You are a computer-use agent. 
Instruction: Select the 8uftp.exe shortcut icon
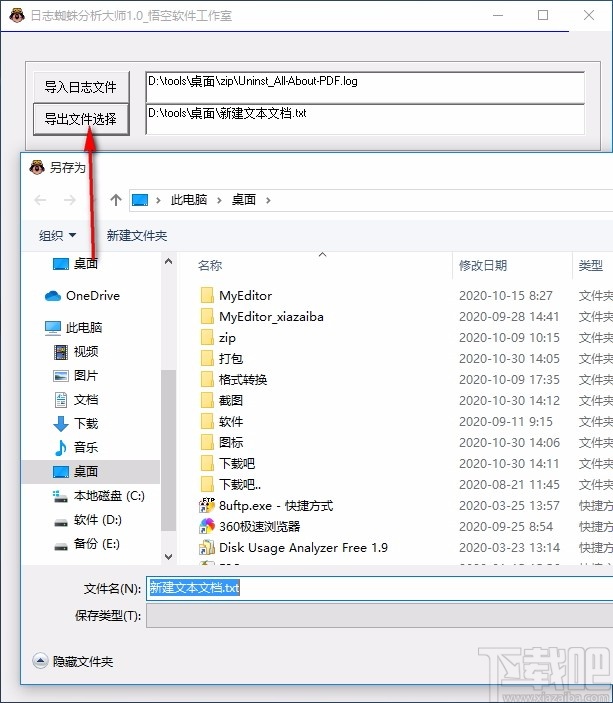(x=207, y=505)
